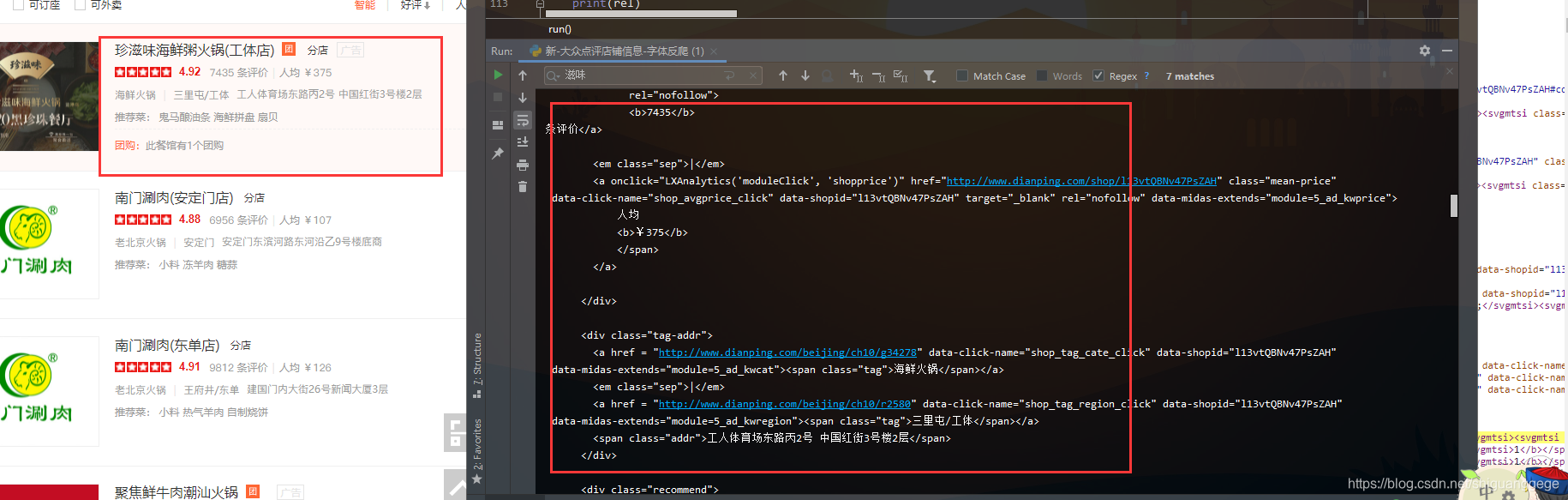This screenshot has height=500, width=1568.
Task: Click the scroll to end icon
Action: pyautogui.click(x=523, y=142)
